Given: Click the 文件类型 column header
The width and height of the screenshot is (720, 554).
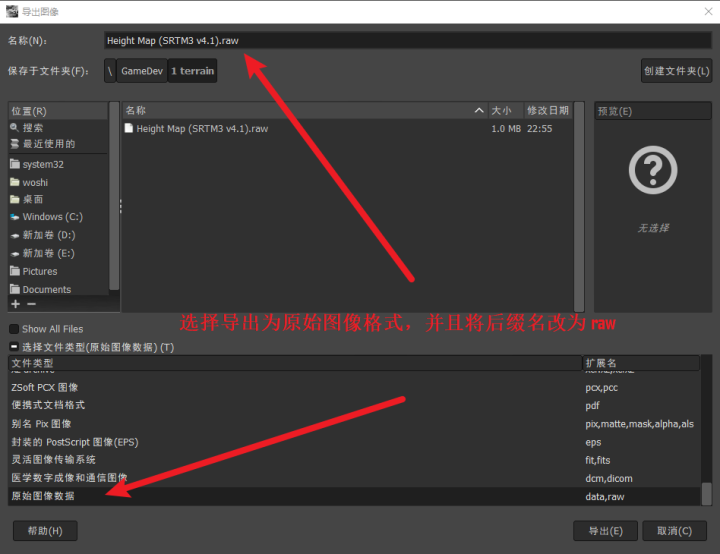Looking at the screenshot, I should click(295, 363).
